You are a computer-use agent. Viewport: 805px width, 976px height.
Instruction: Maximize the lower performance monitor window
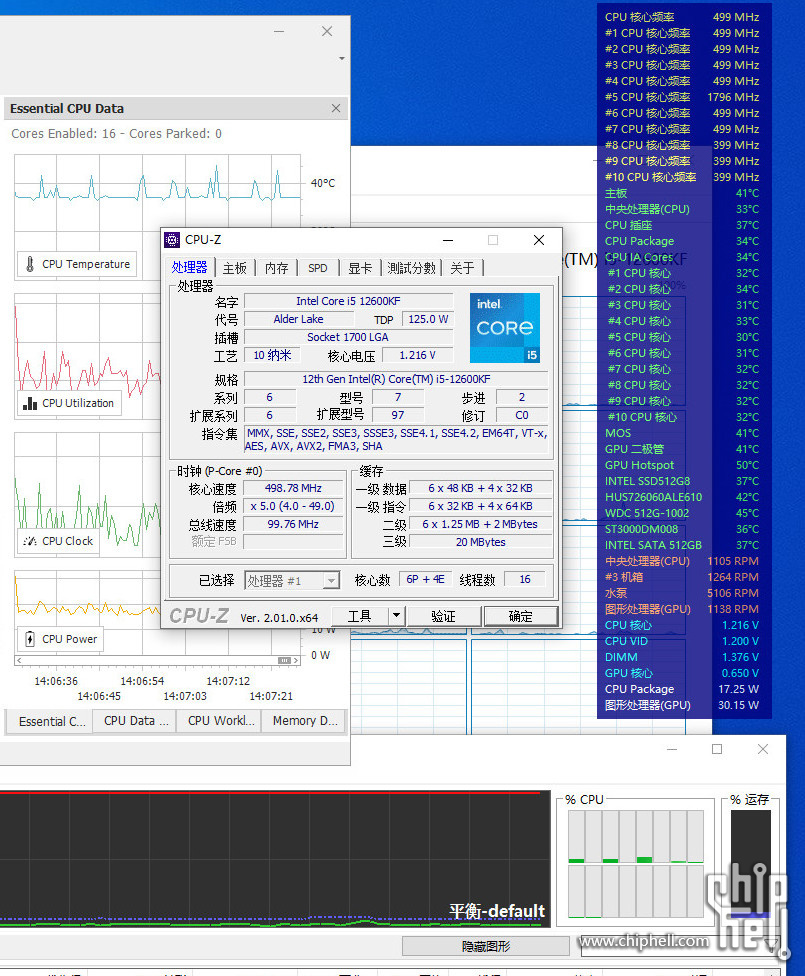717,749
